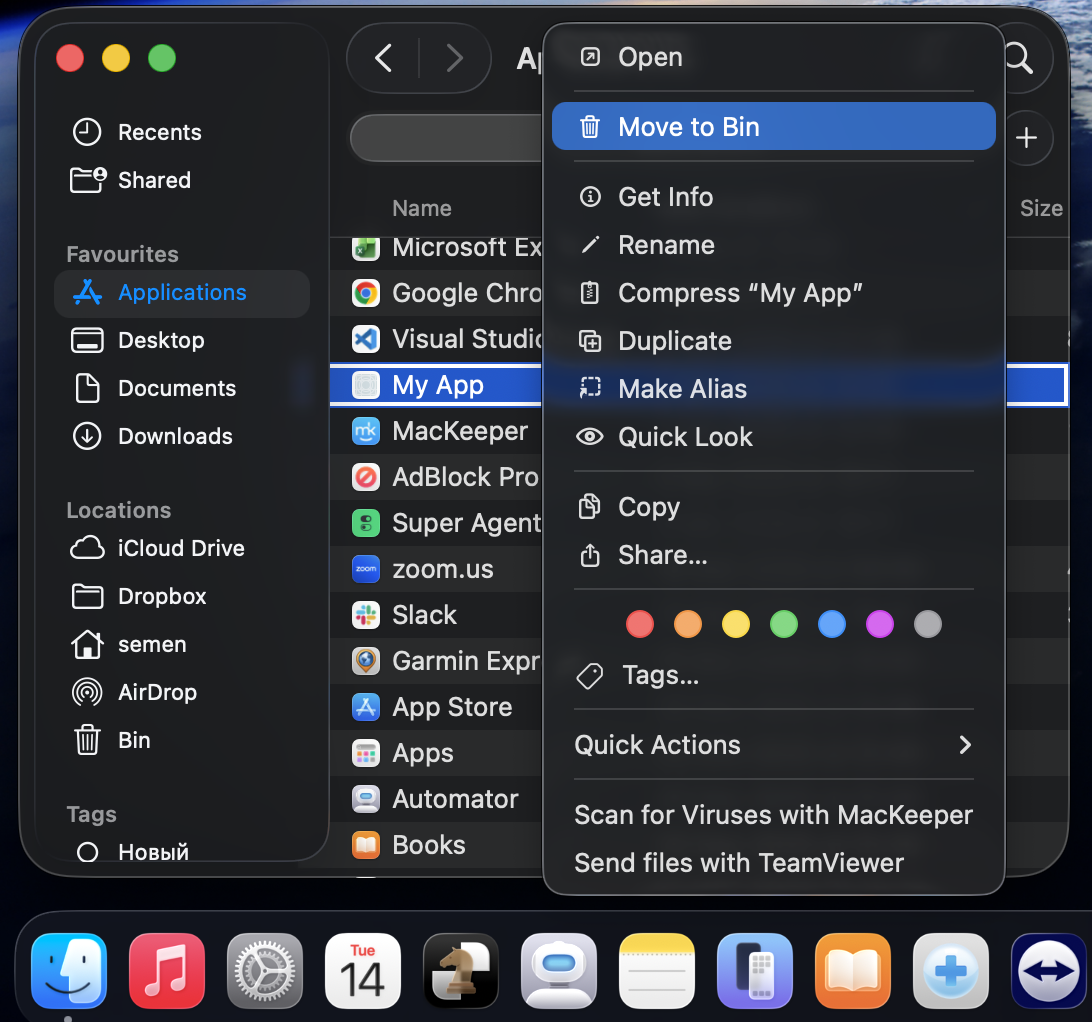
Task: Open Bin in the sidebar
Action: click(111, 740)
